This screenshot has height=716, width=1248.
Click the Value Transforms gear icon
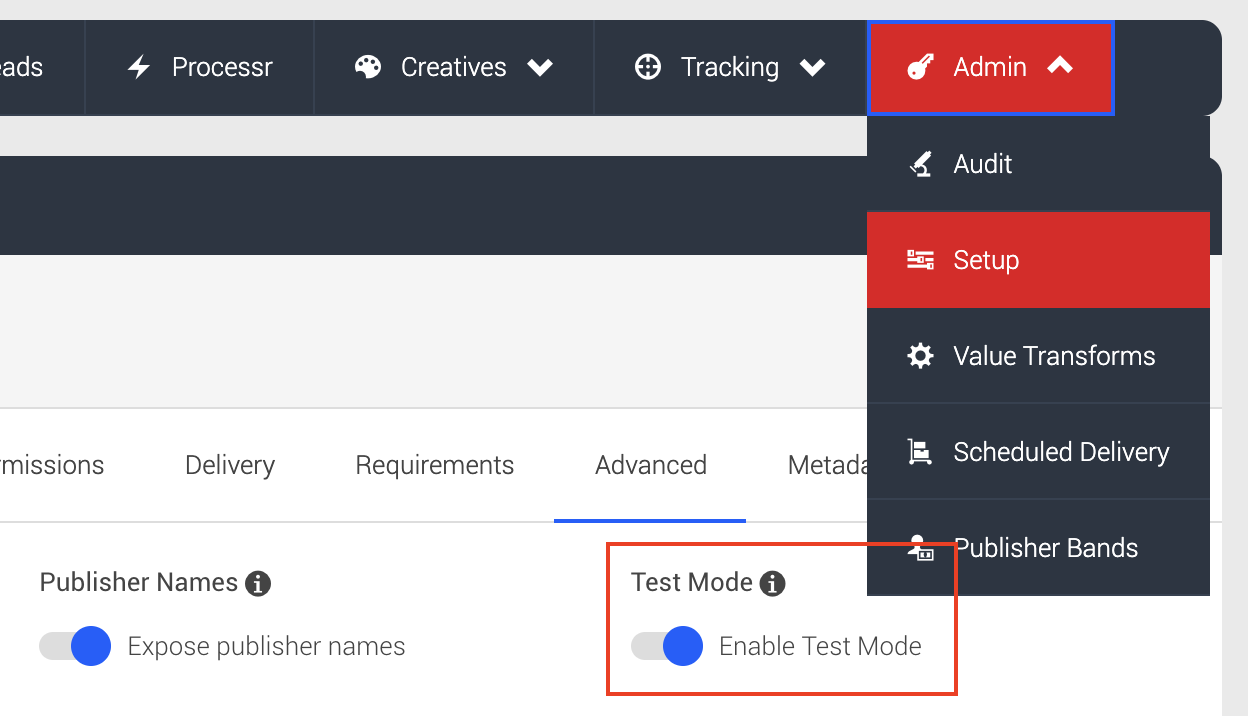(x=920, y=356)
